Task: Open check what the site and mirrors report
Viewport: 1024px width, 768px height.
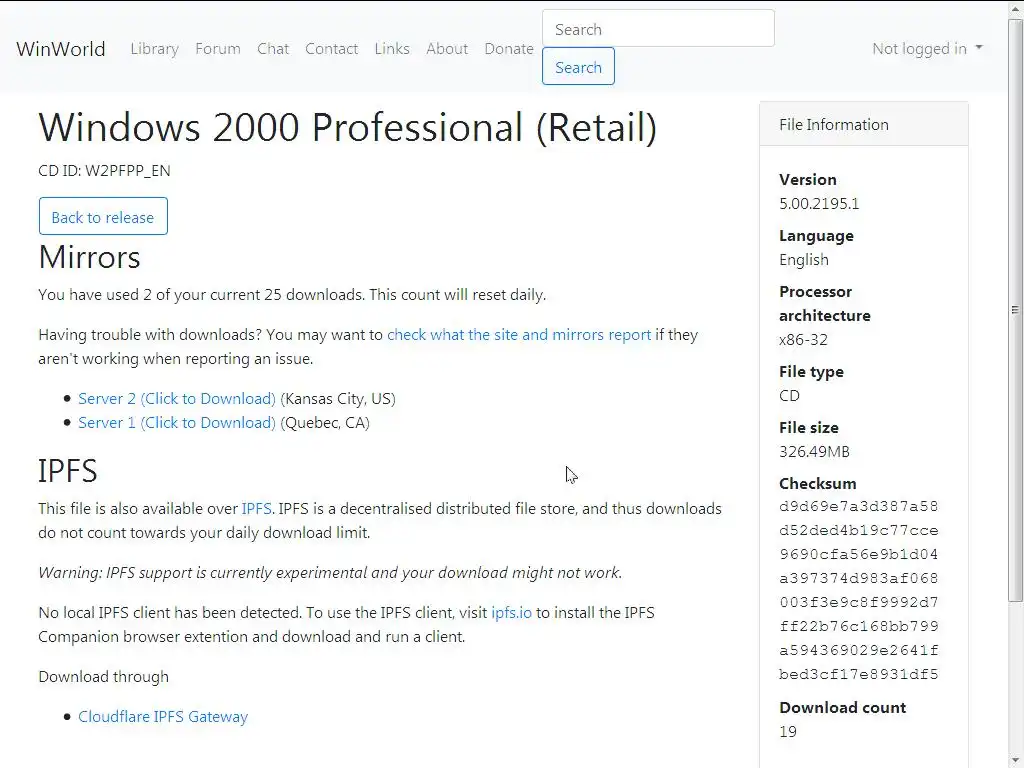Action: [519, 335]
